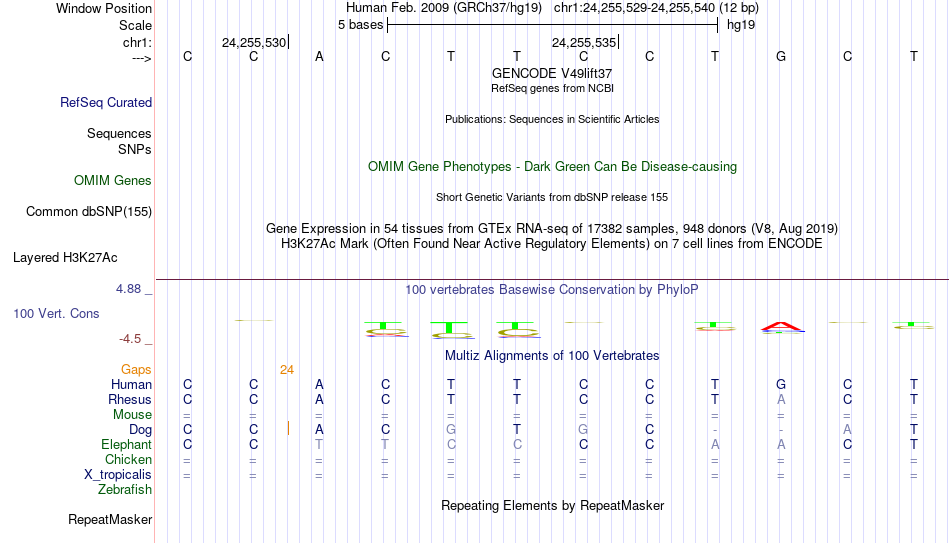The height and width of the screenshot is (543, 950).
Task: Click the PhyloP 4.88 upper limit label
Action: point(128,289)
